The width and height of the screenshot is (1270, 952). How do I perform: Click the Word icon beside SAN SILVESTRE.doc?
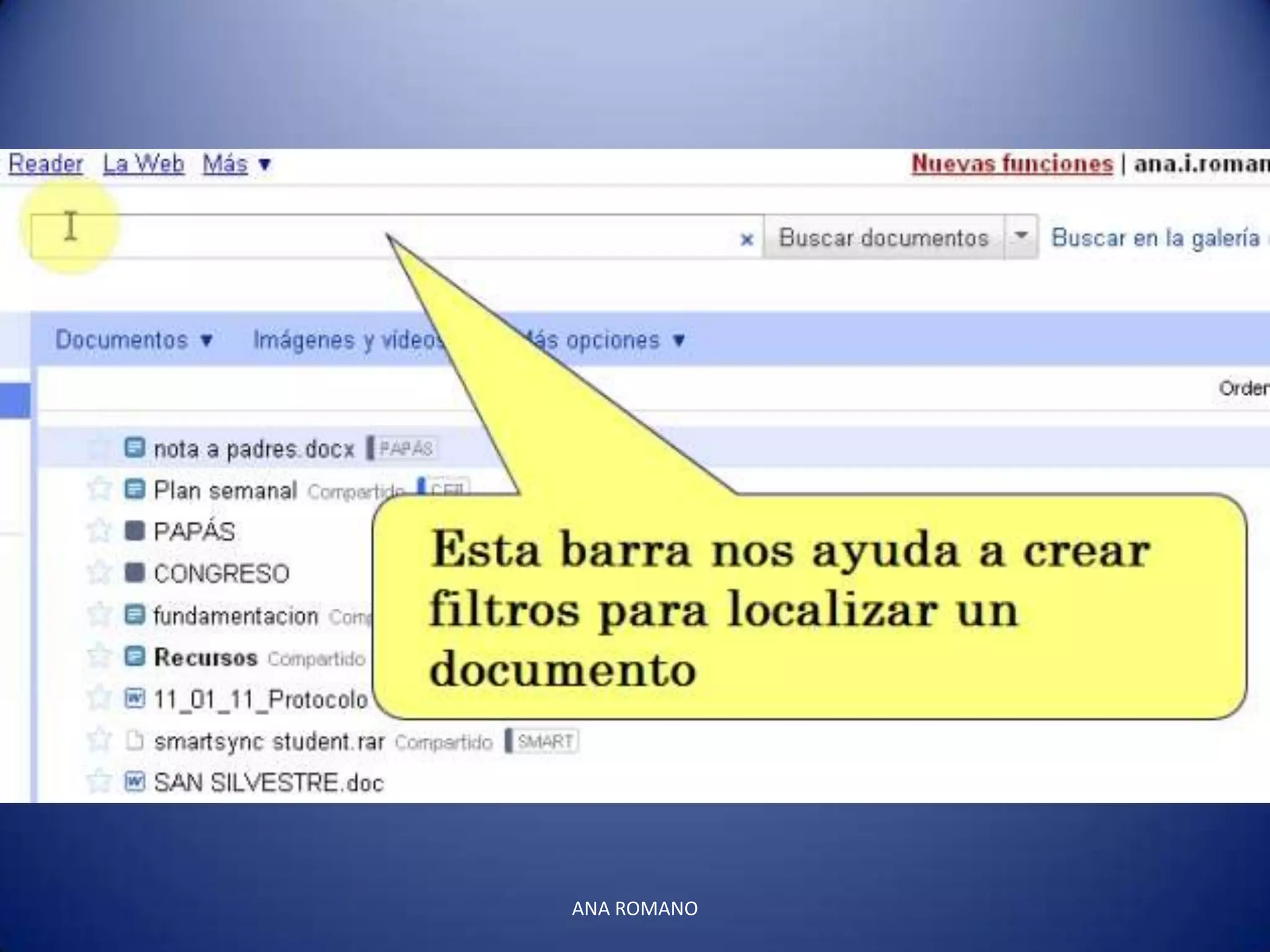coord(135,782)
